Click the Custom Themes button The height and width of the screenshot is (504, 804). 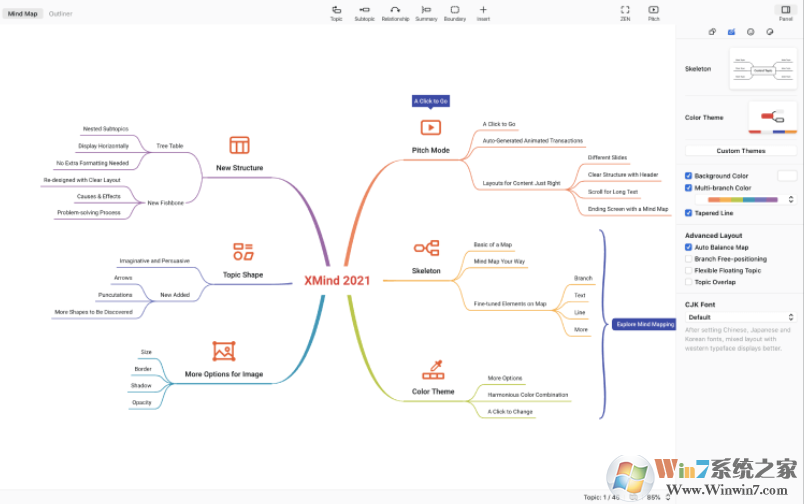[x=740, y=151]
